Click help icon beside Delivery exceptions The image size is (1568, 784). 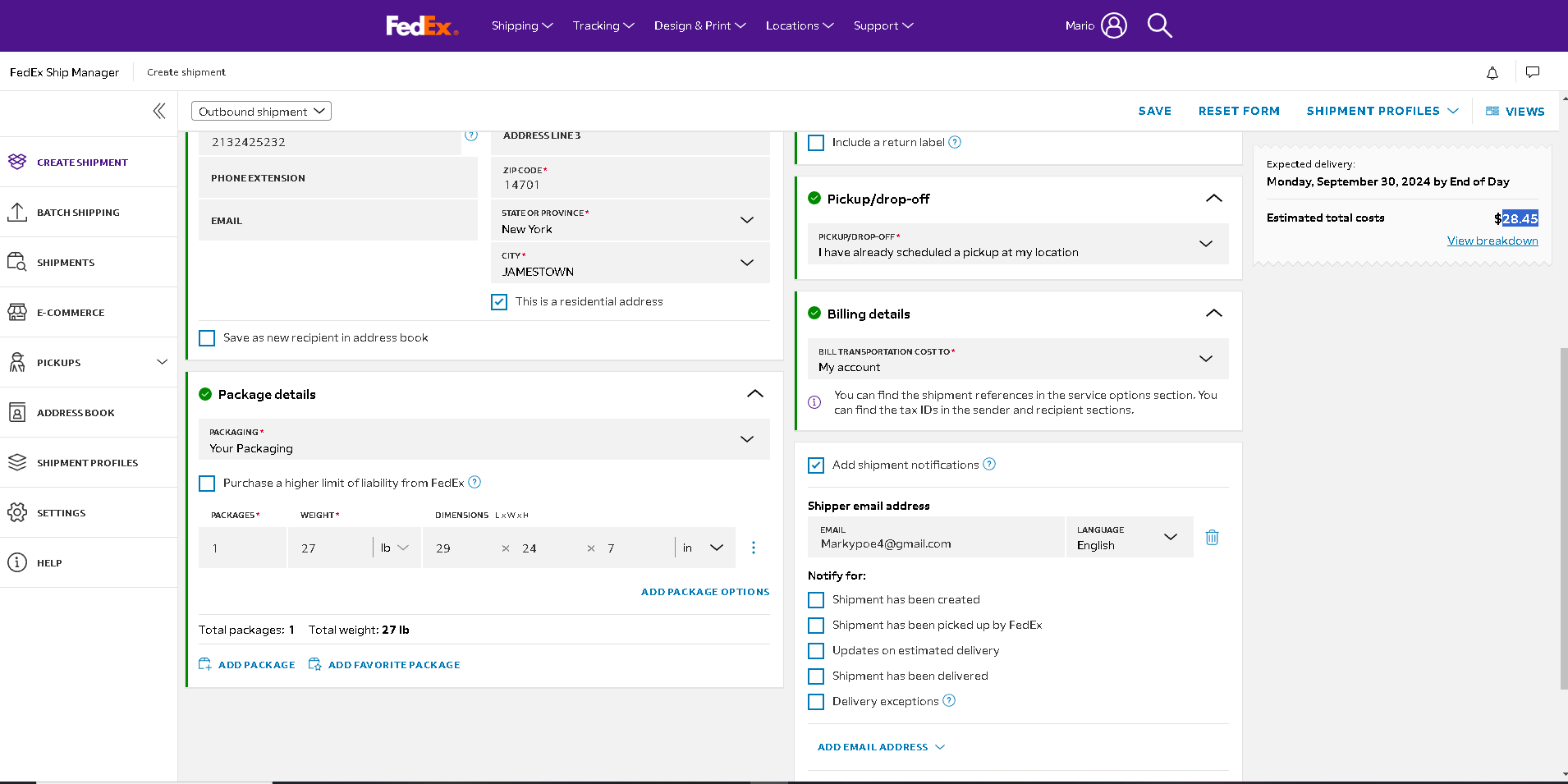coord(949,700)
